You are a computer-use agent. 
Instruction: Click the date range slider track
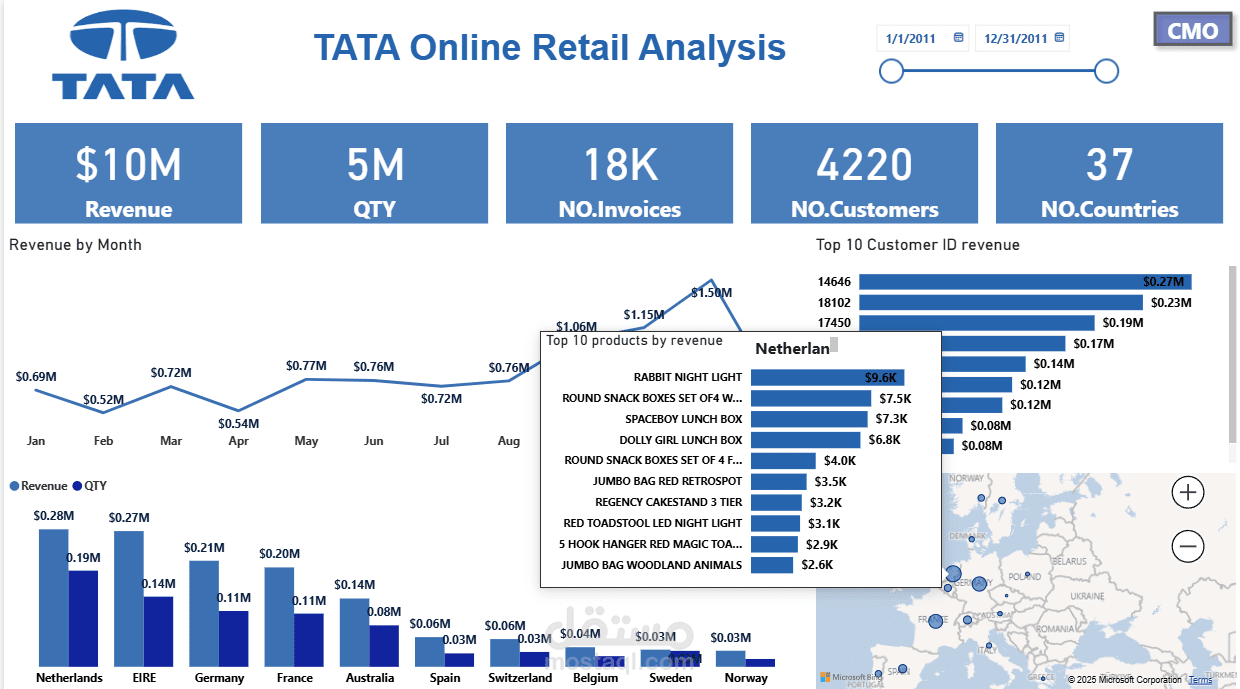coord(998,70)
